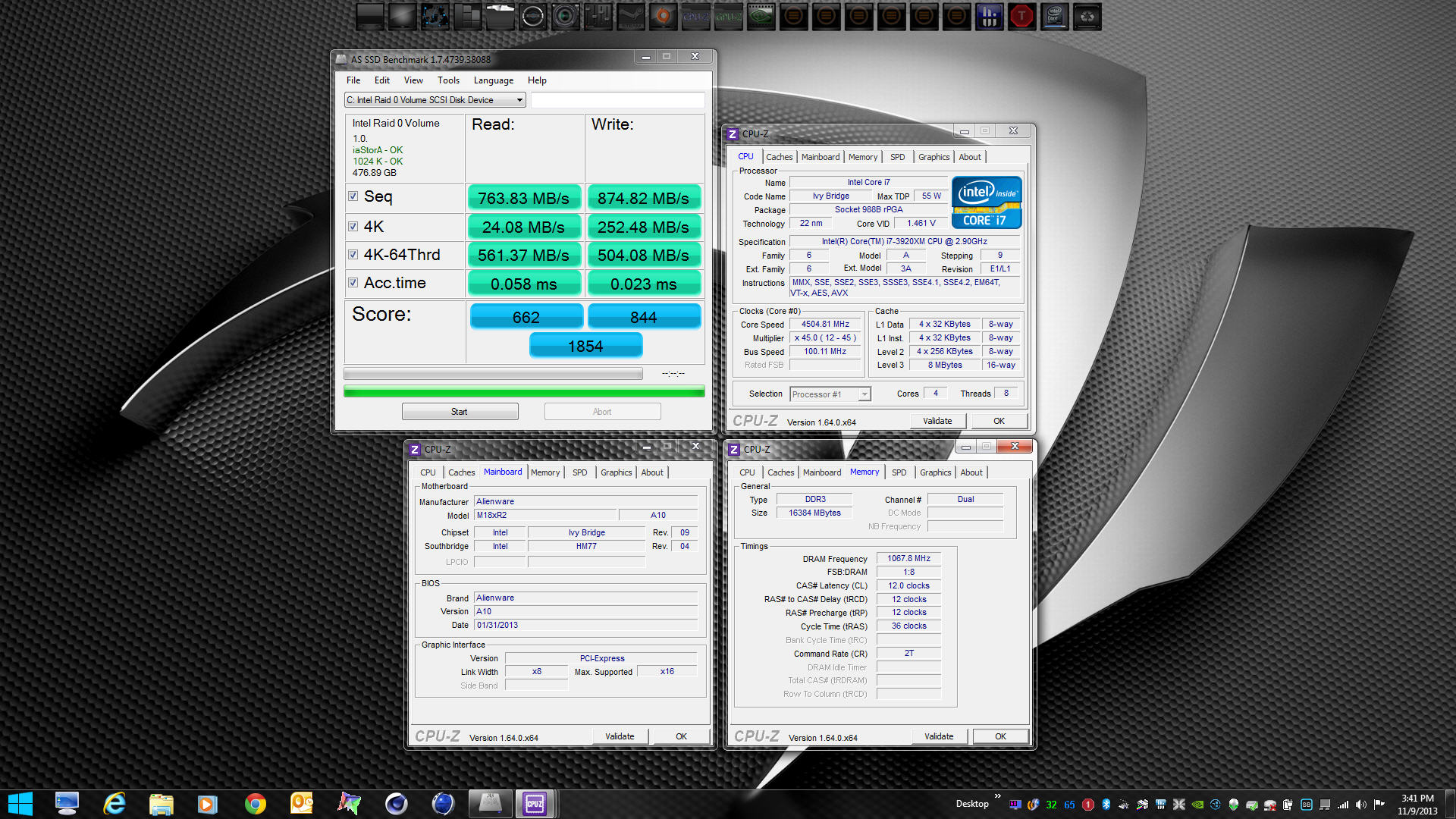Open the Intel Core dock icon
This screenshot has height=819, width=1456.
[x=1054, y=16]
